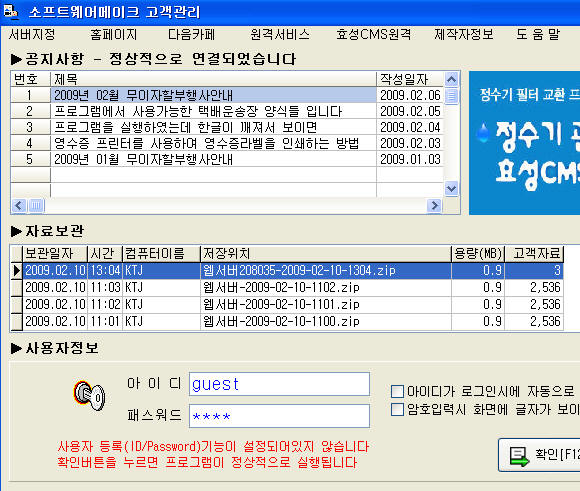Click the scroll left arrow under notice list
Image resolution: width=580 pixels, height=491 pixels.
[19, 205]
